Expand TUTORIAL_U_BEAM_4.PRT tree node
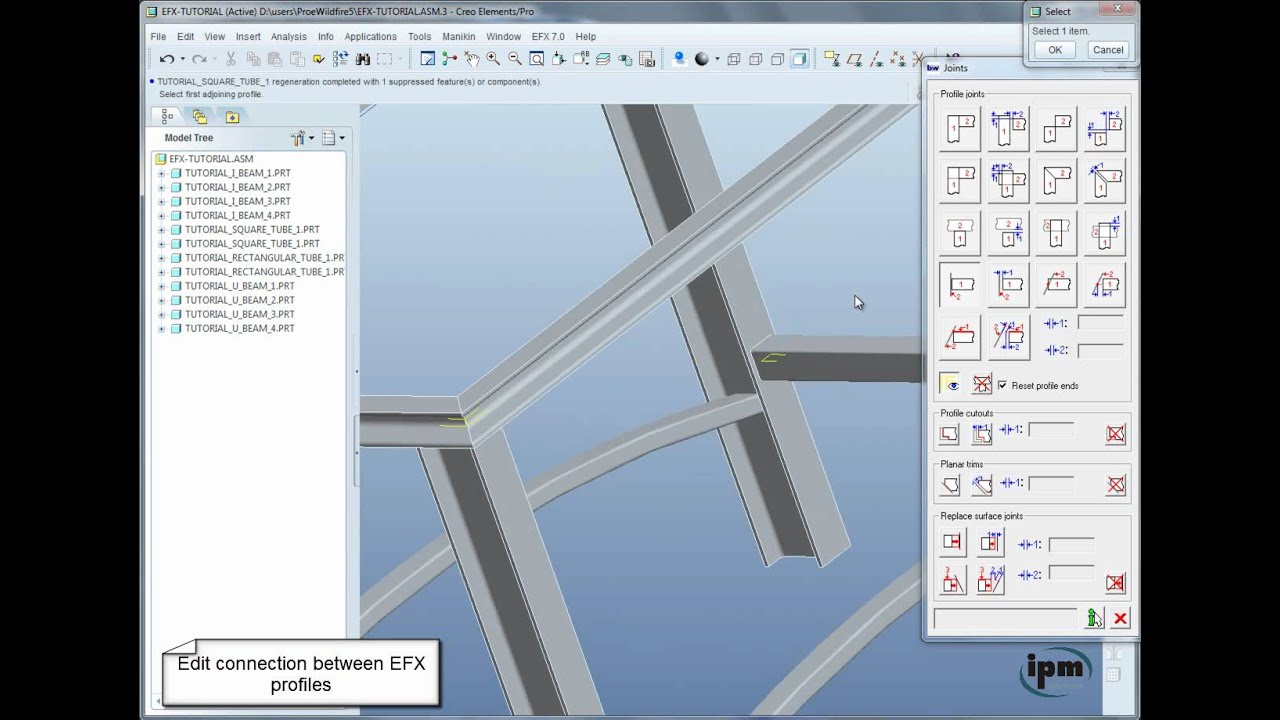 click(x=161, y=328)
